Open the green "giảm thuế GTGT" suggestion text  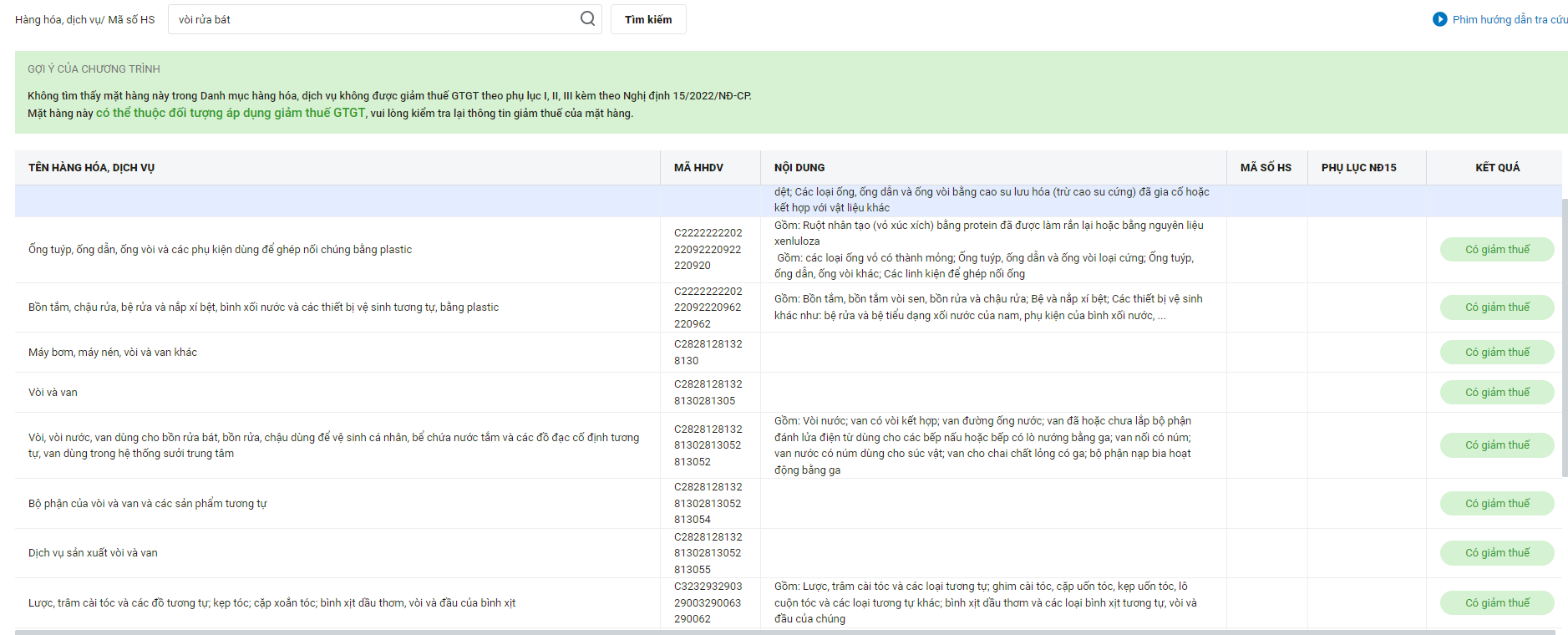point(231,113)
